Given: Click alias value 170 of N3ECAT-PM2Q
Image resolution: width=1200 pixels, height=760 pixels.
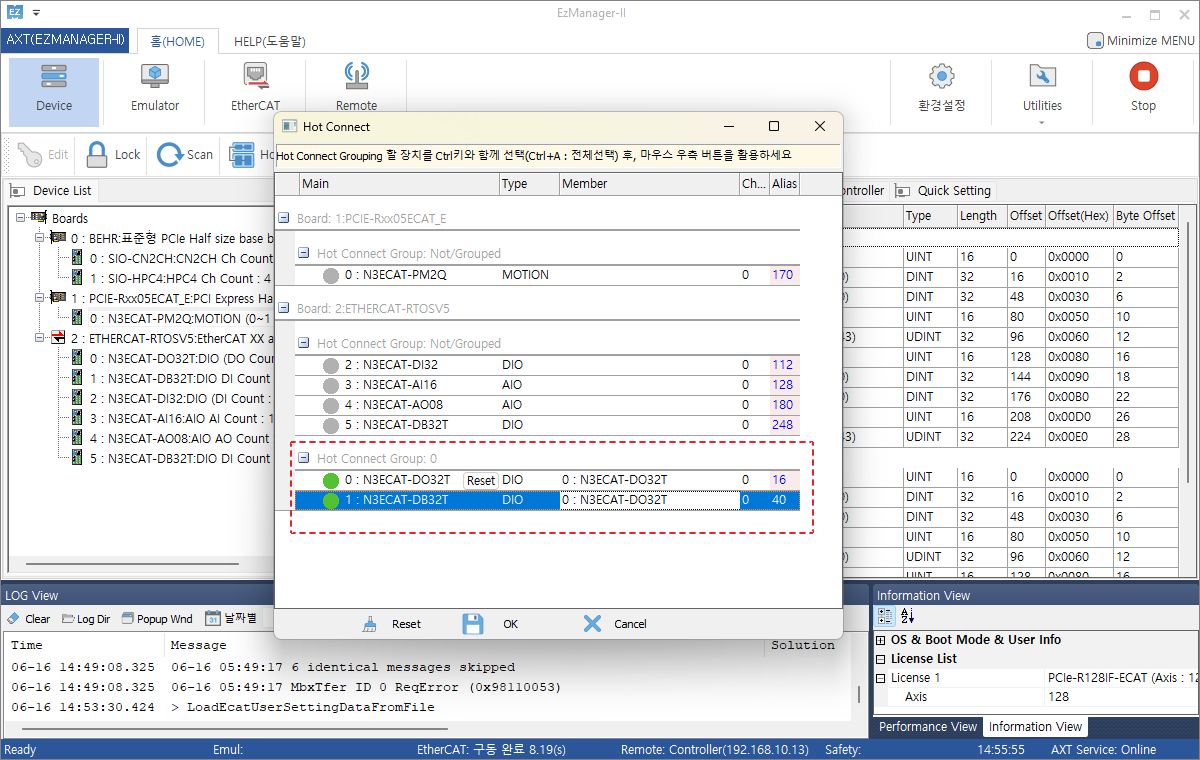Looking at the screenshot, I should (x=782, y=275).
